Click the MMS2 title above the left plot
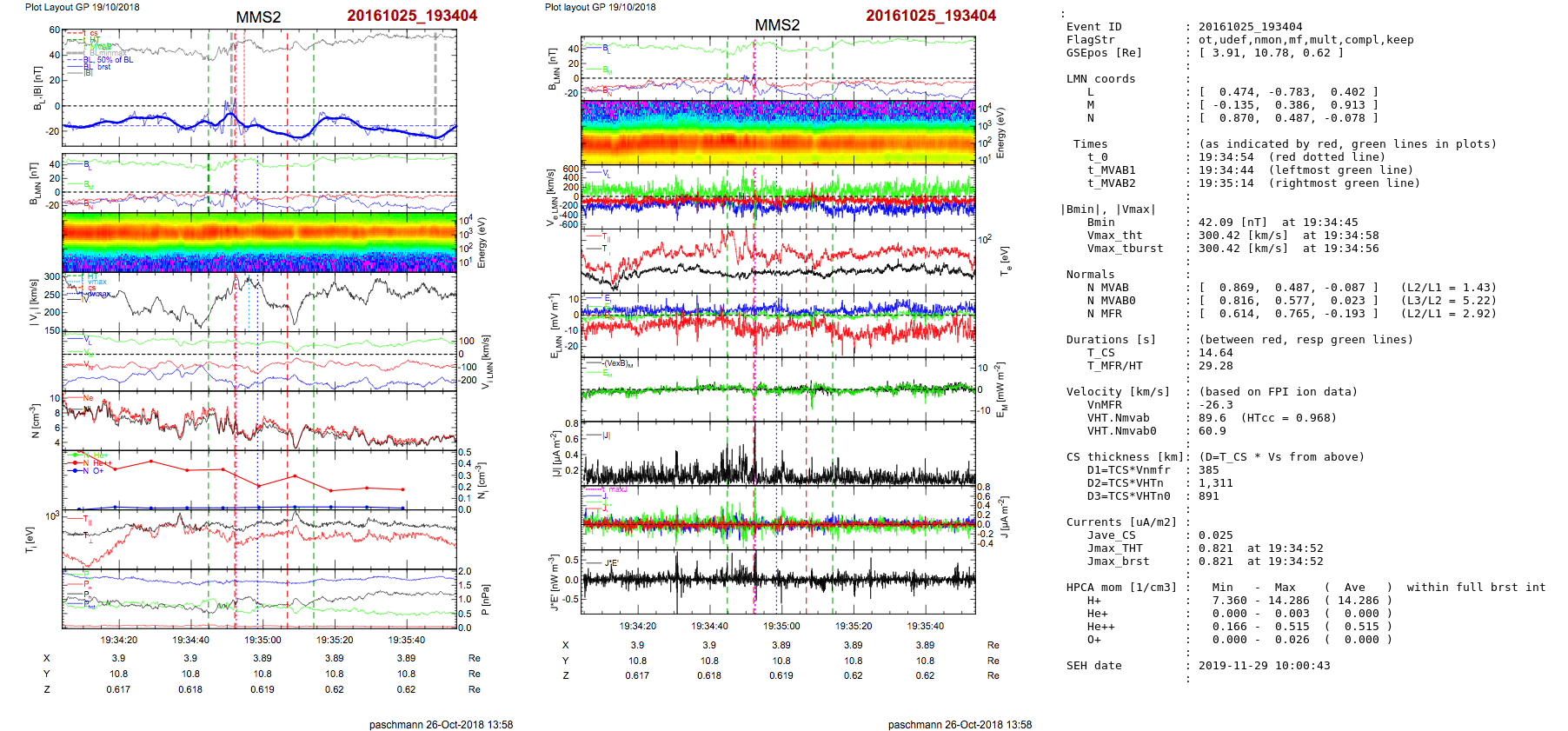 pos(258,17)
